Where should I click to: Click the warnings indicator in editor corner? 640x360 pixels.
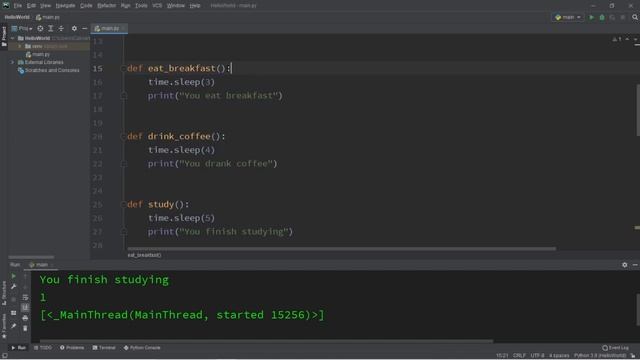pyautogui.click(x=617, y=39)
